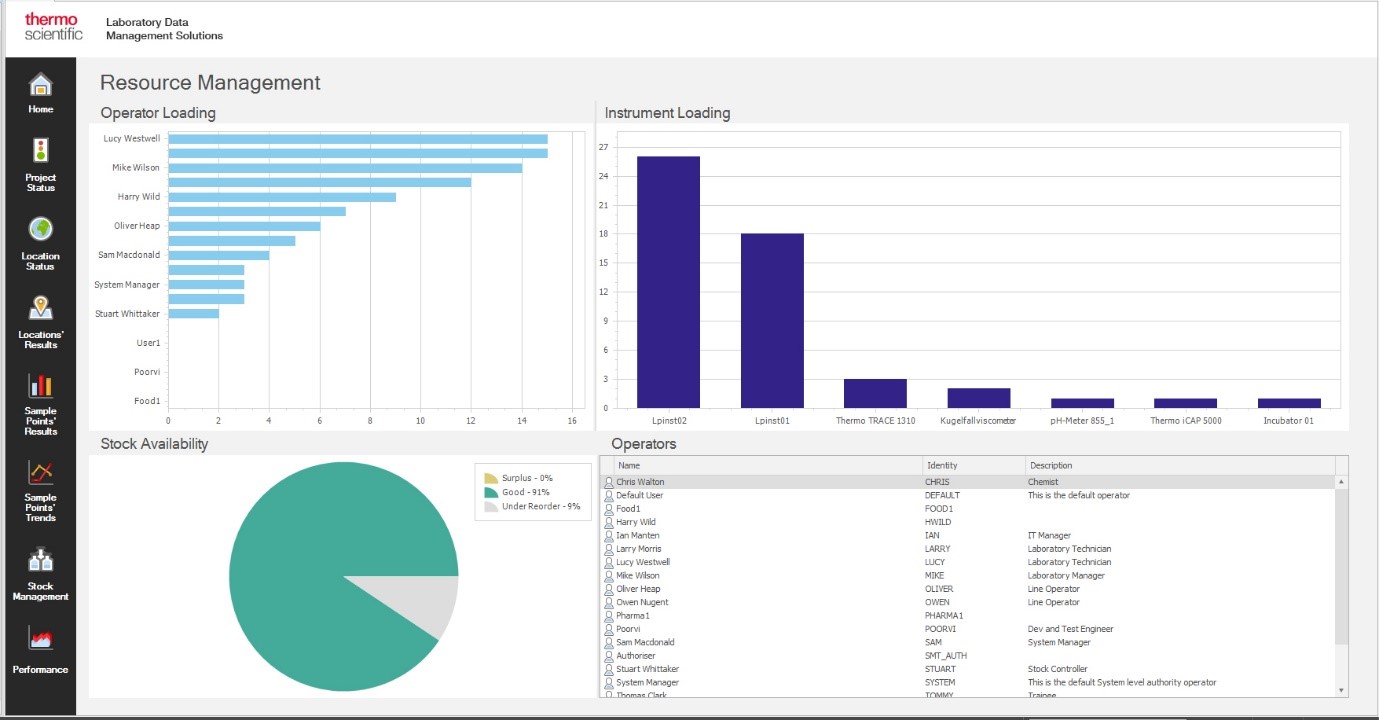Select Sample Points' Results chart icon
The height and width of the screenshot is (720, 1379).
40,386
